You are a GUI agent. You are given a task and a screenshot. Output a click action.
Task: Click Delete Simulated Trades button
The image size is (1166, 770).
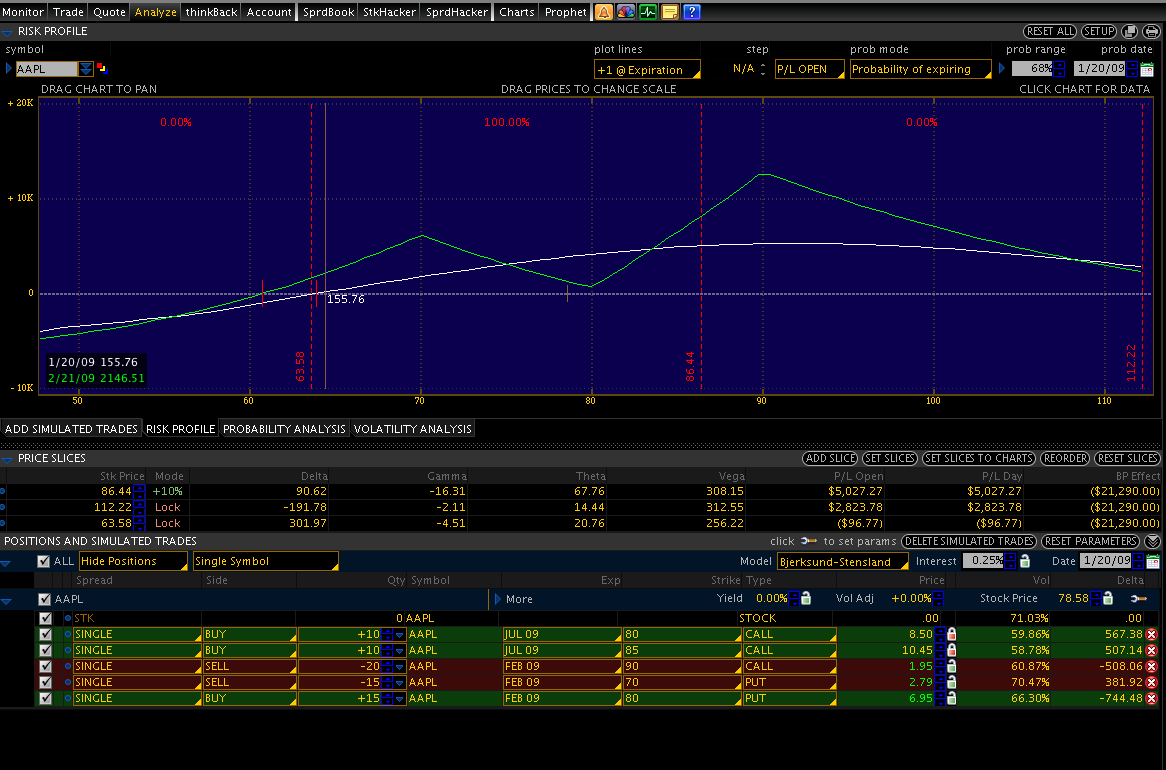tap(968, 541)
